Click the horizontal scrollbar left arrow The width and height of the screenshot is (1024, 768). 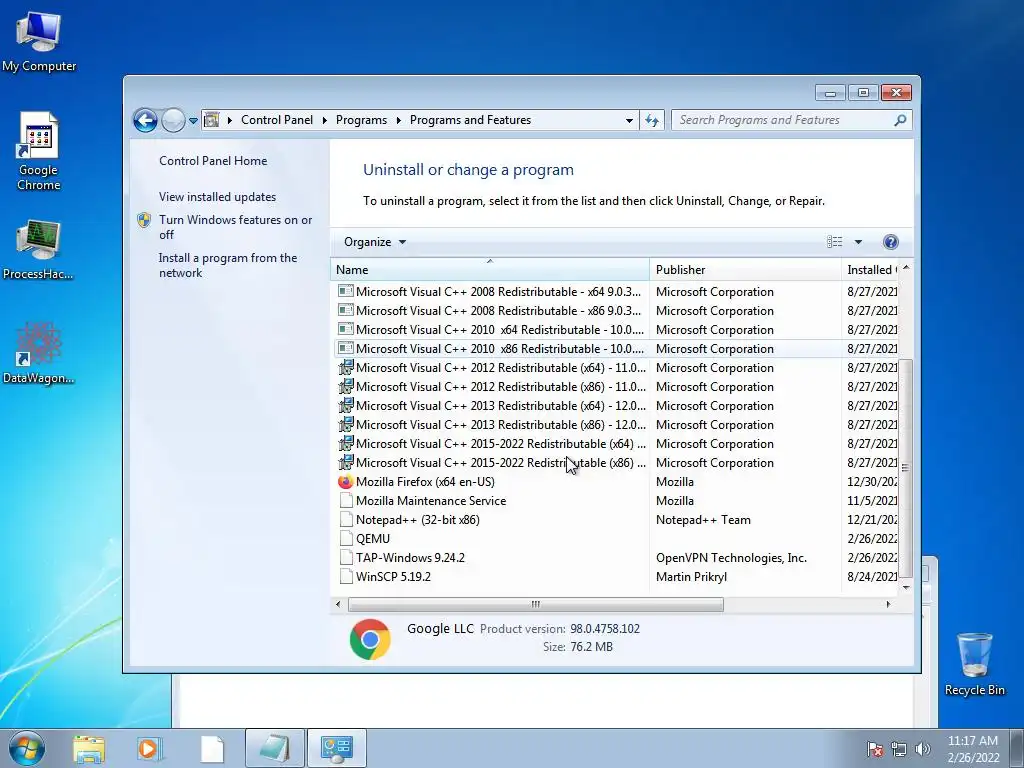point(338,604)
